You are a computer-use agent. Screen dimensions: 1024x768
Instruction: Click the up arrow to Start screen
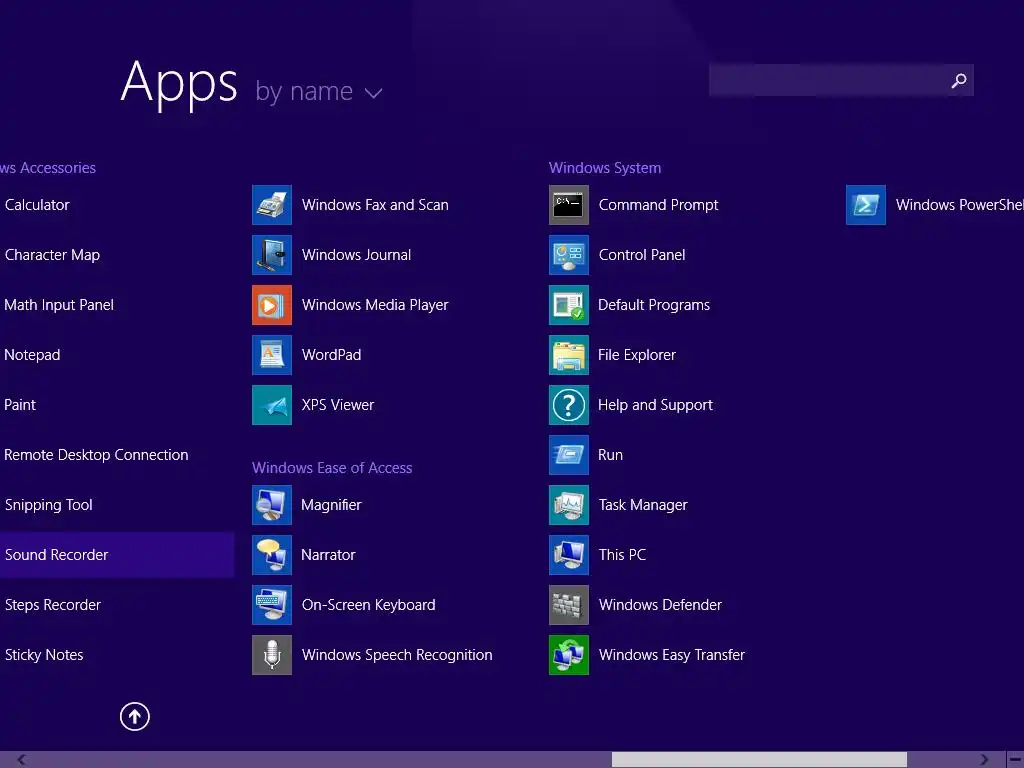(x=135, y=716)
